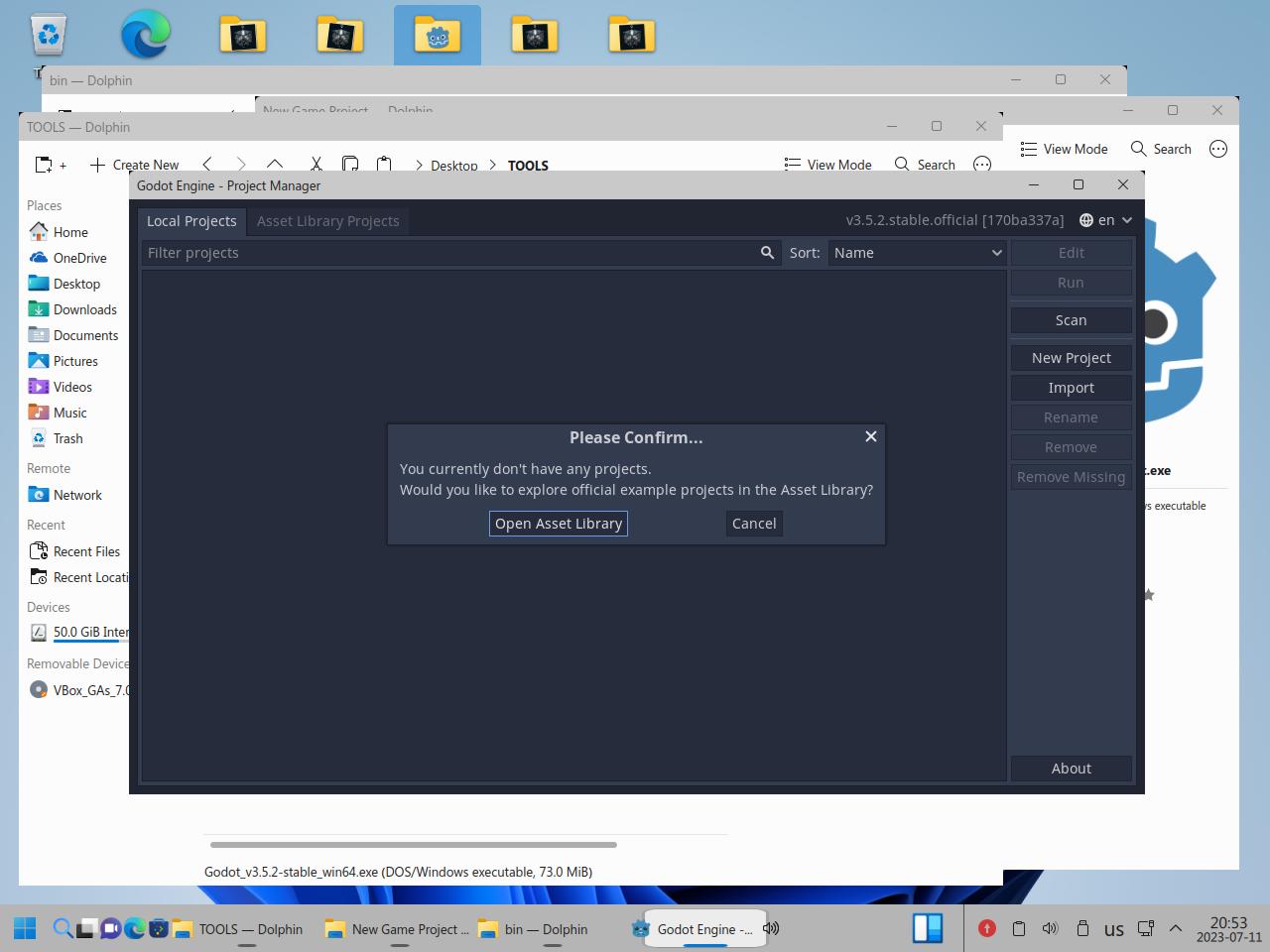Show hidden system tray icons
Image resolution: width=1270 pixels, height=952 pixels.
pos(1176,928)
